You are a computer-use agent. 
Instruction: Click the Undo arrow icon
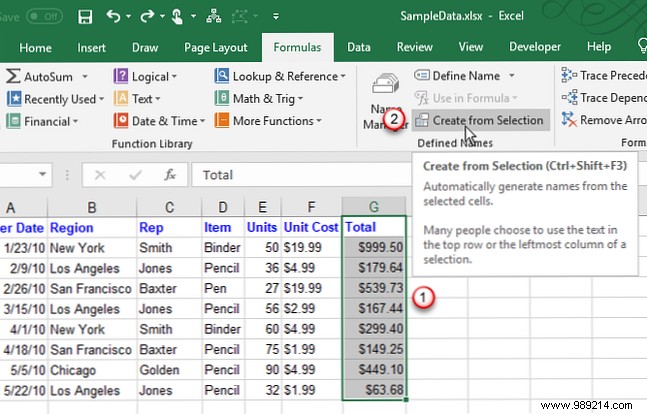point(113,17)
